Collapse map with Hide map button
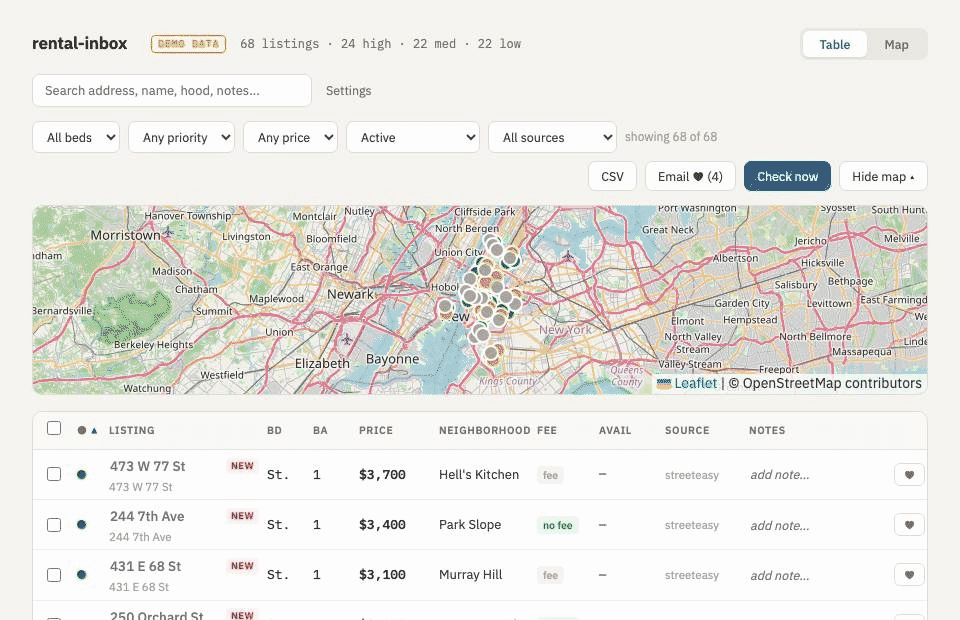The height and width of the screenshot is (620, 960). (x=883, y=176)
